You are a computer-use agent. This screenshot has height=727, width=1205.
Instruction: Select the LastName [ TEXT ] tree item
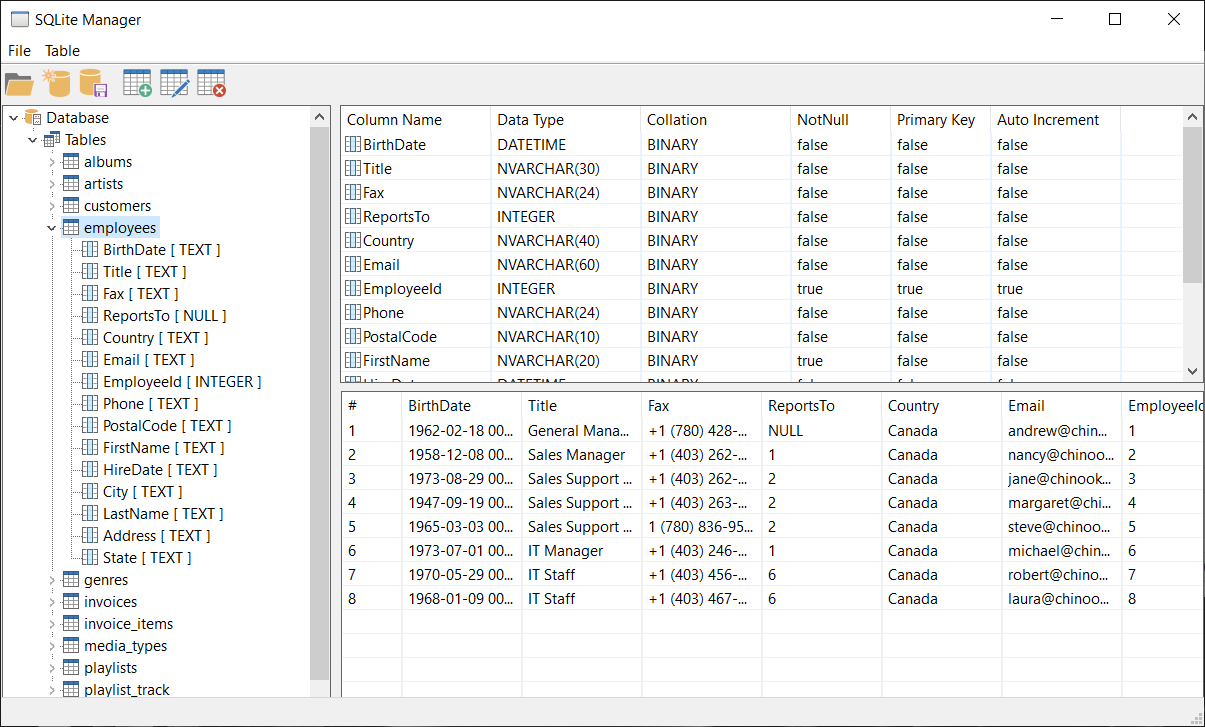(x=163, y=514)
